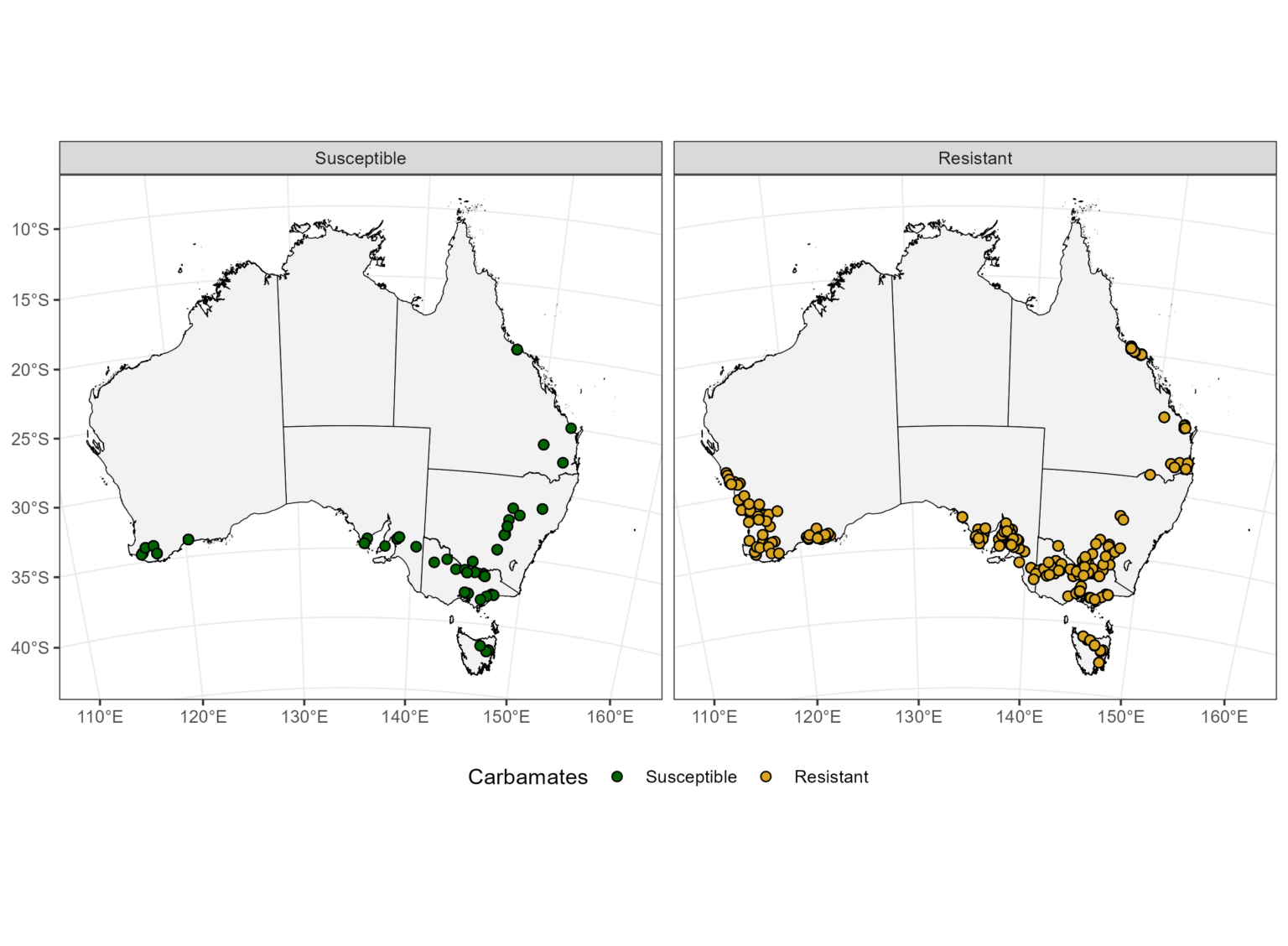Click 130°E label under Susceptible map
The width and height of the screenshot is (1288, 946).
[304, 717]
